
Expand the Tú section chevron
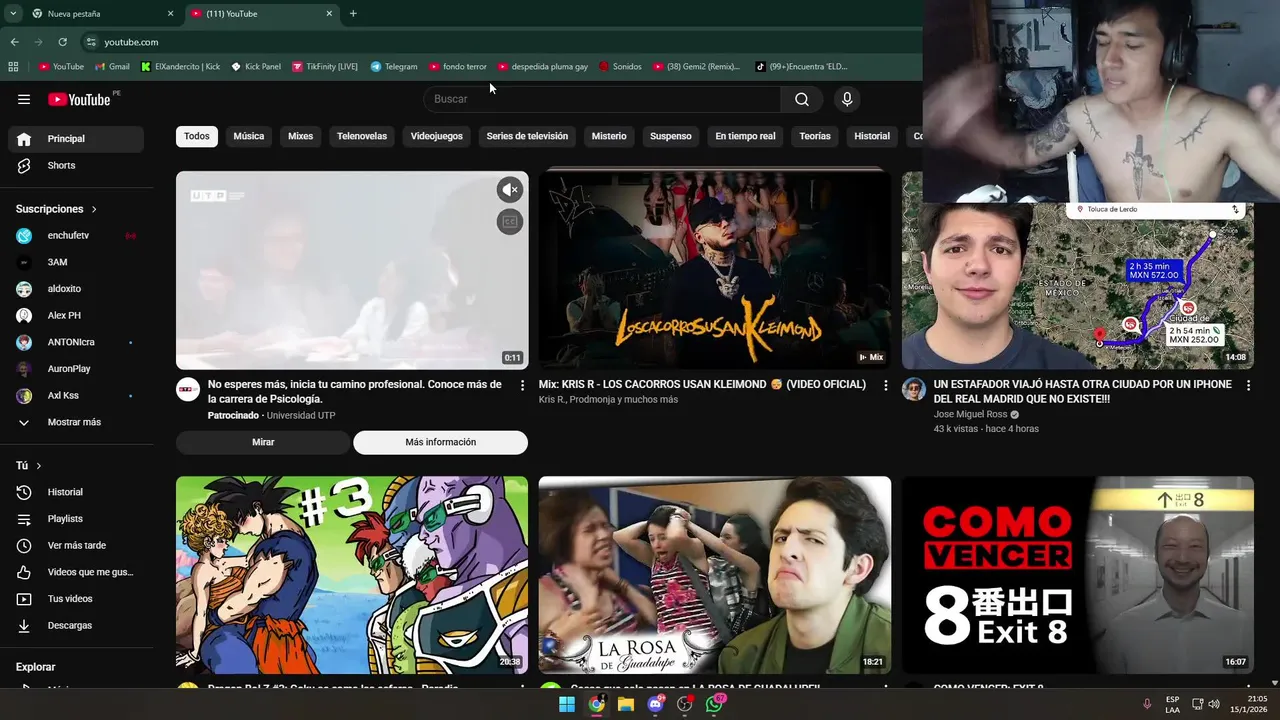tap(39, 466)
